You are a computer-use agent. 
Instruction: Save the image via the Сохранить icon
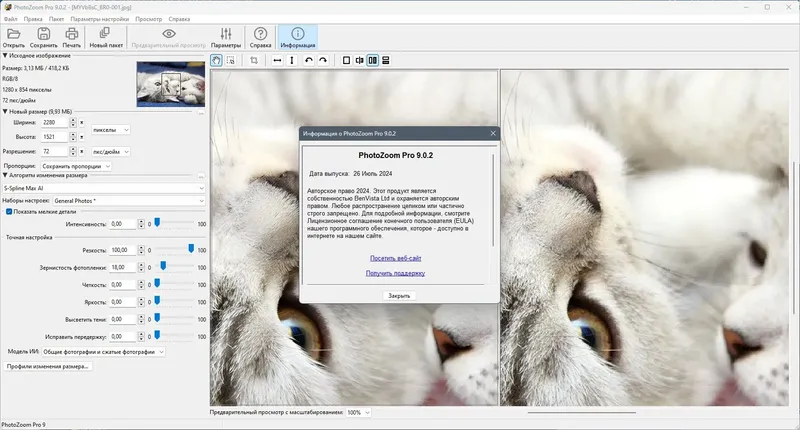coord(43,38)
